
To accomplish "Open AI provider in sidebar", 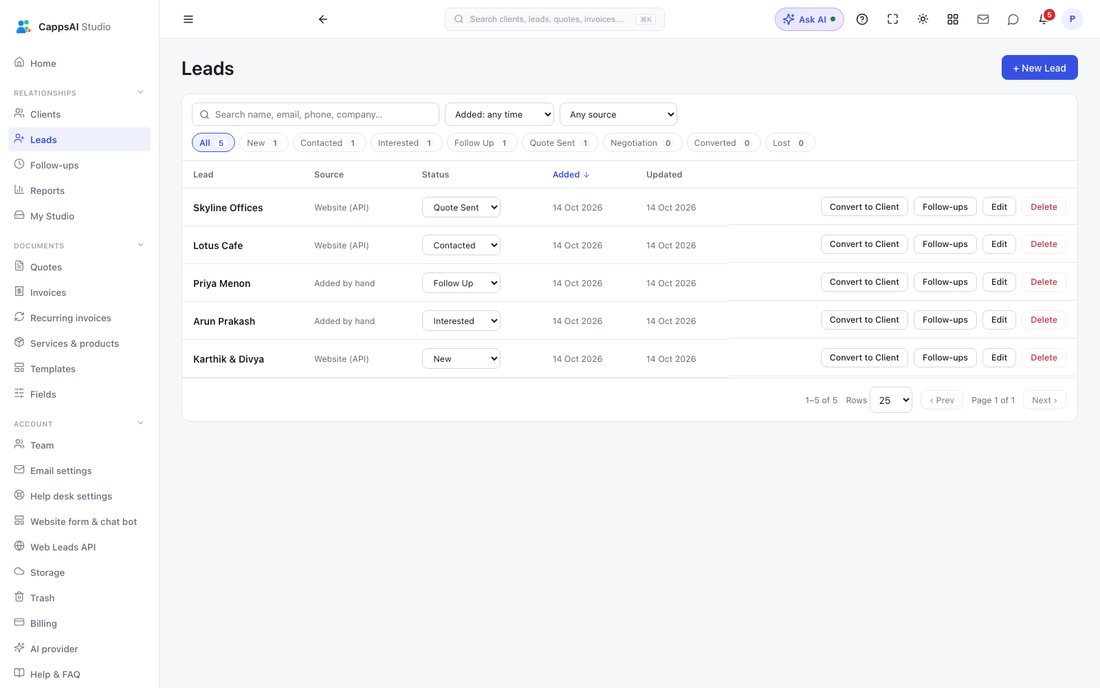I will coord(79,649).
